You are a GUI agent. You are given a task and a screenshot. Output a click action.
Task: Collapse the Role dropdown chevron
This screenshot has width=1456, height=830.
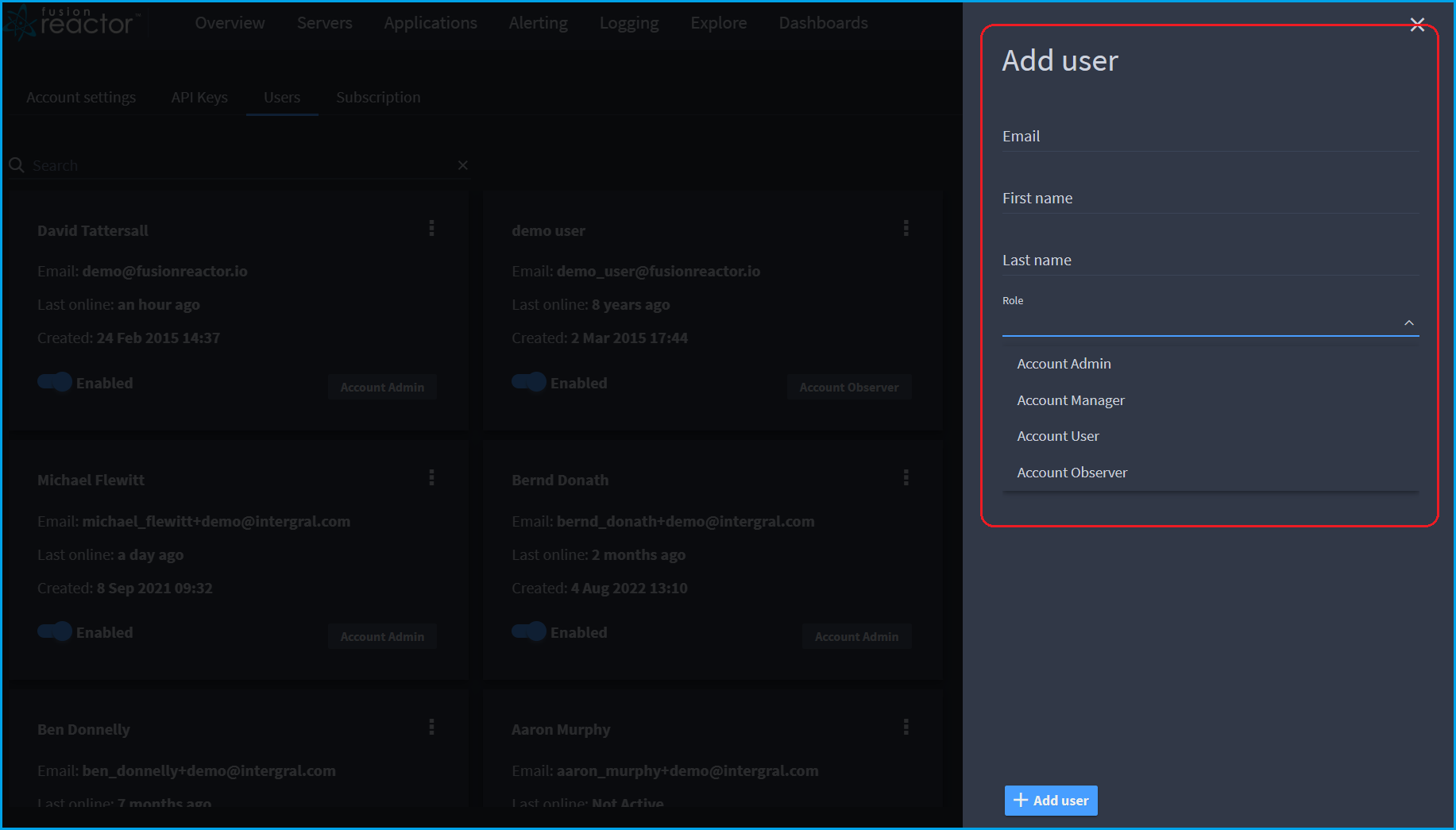pyautogui.click(x=1408, y=323)
